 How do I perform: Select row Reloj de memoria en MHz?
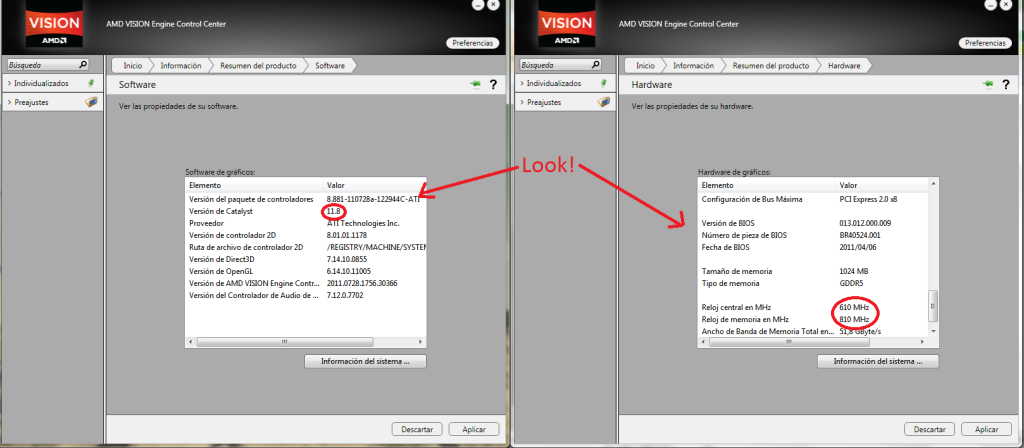point(813,319)
